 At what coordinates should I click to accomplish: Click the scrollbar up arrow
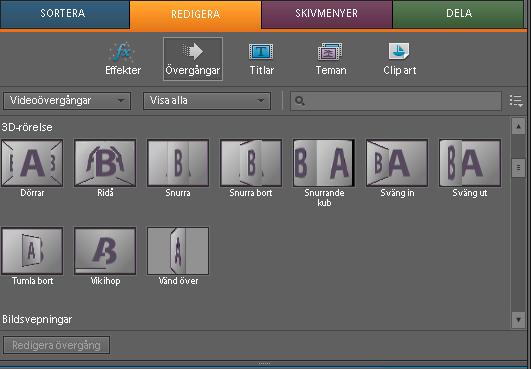pos(518,126)
